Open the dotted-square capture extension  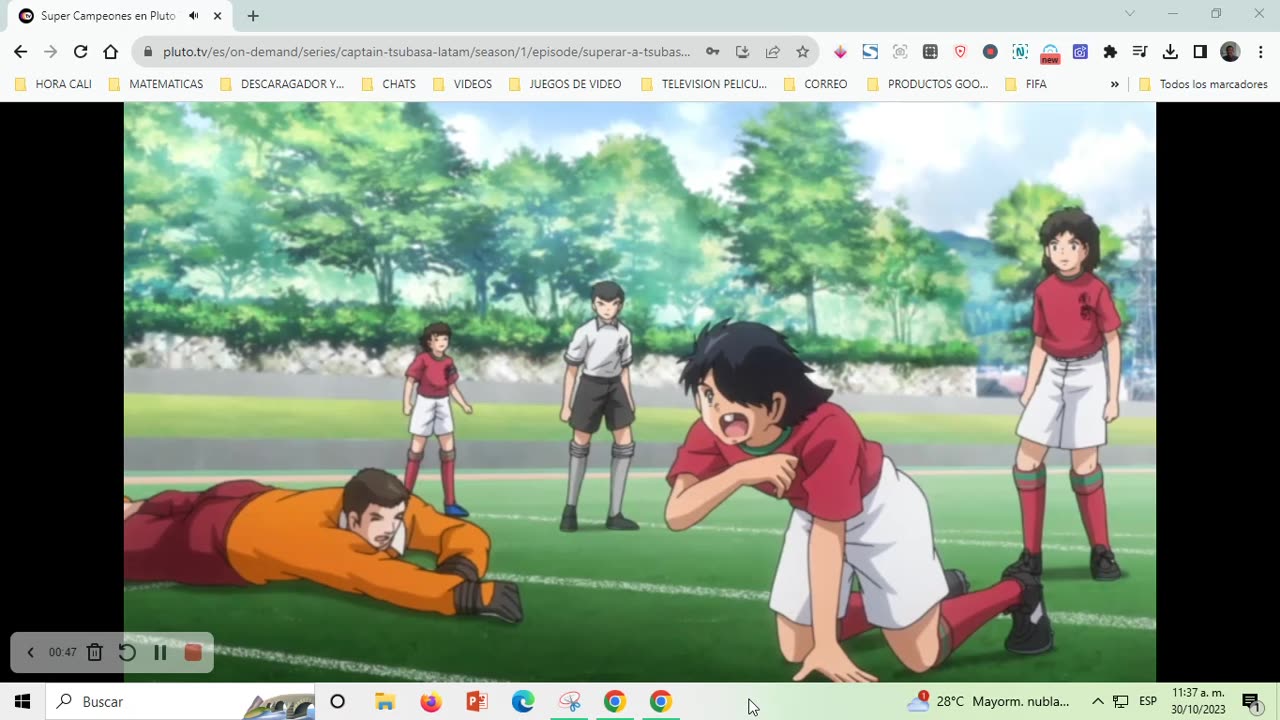point(930,52)
